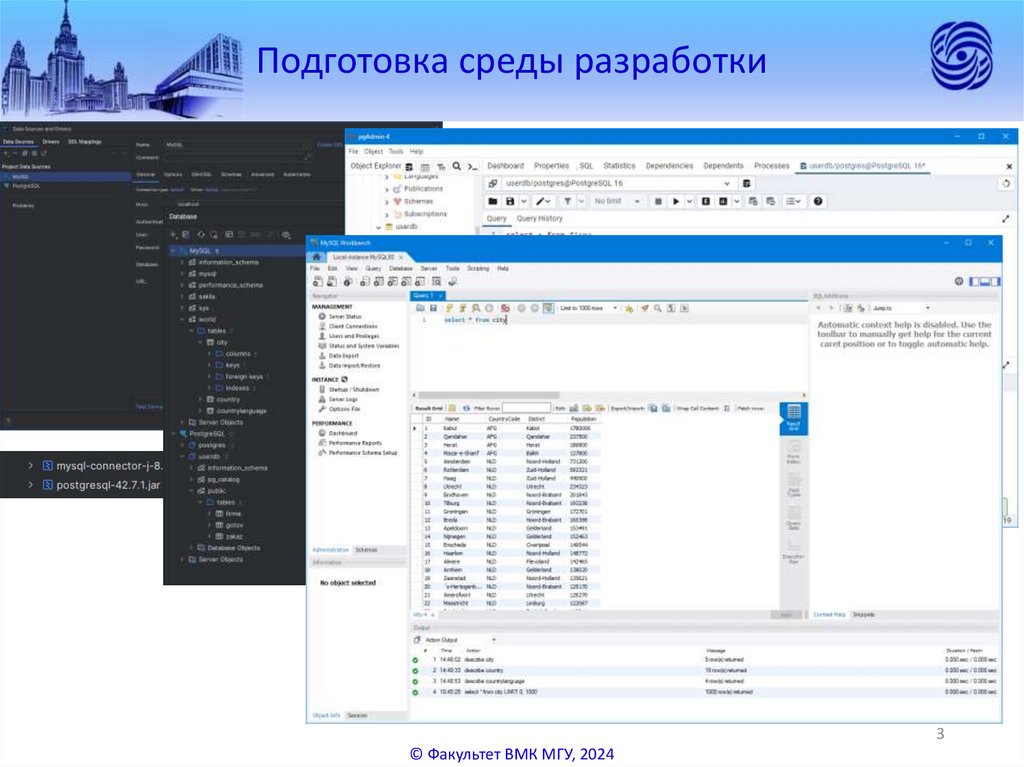Select the Statistics tab in pgAdmin

(619, 166)
